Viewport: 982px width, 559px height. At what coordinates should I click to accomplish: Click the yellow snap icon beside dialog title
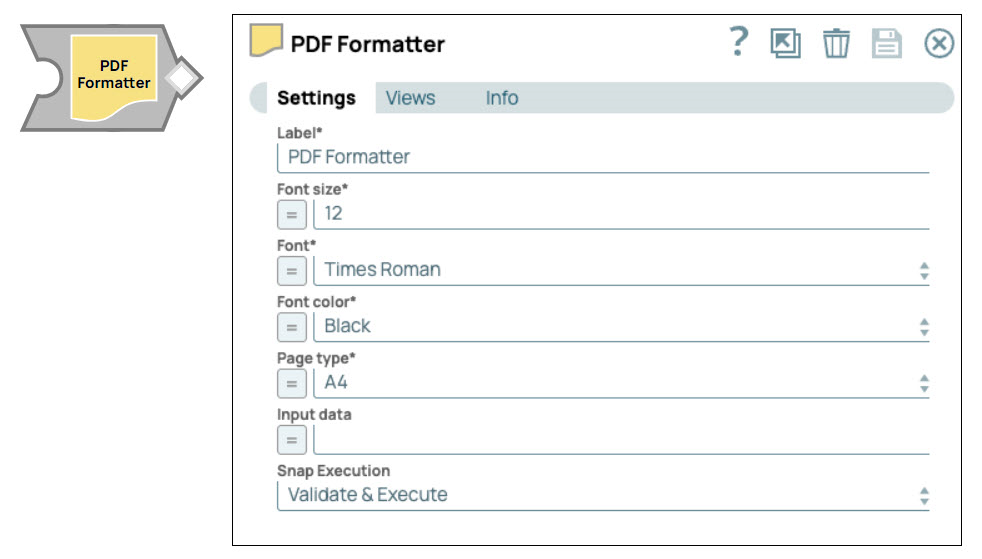coord(265,41)
